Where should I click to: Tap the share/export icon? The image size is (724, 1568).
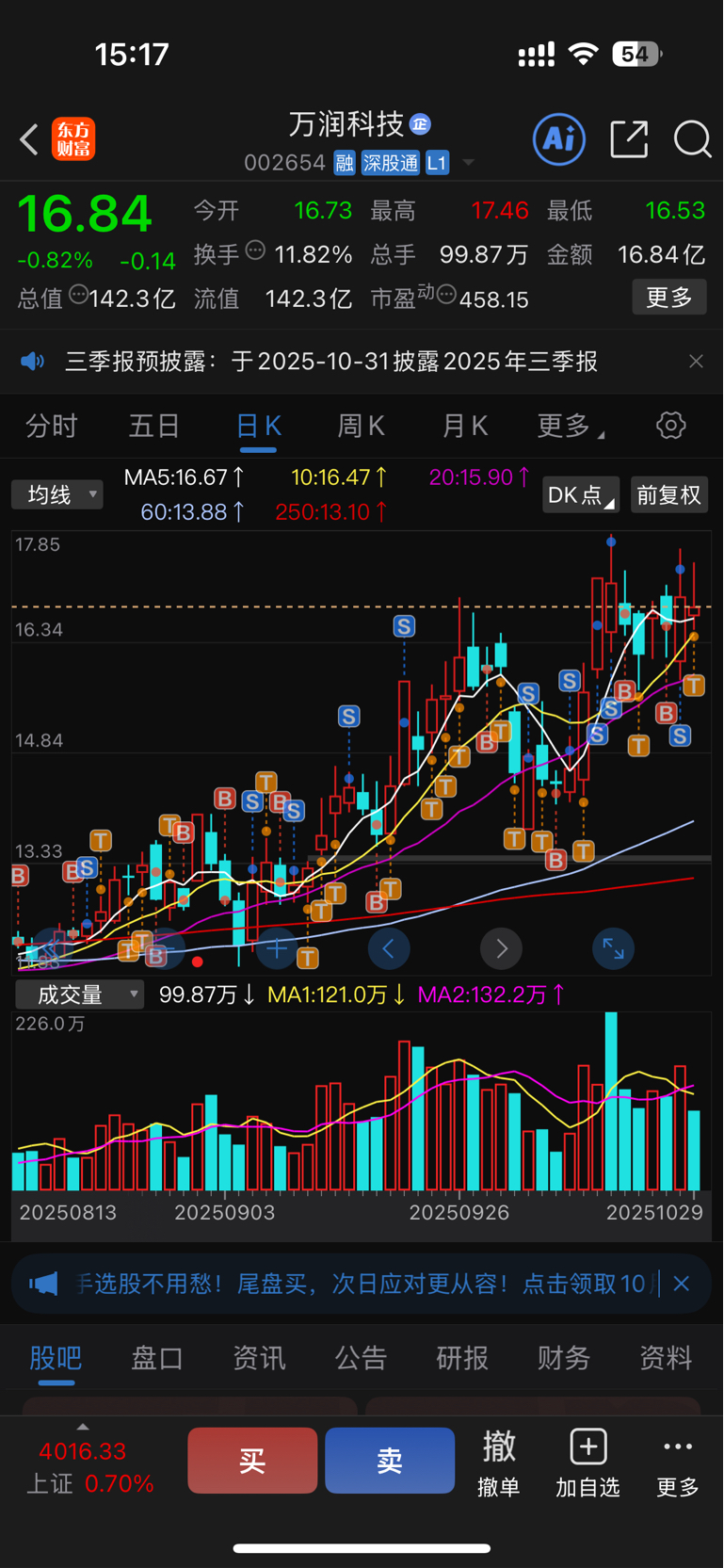pyautogui.click(x=629, y=139)
